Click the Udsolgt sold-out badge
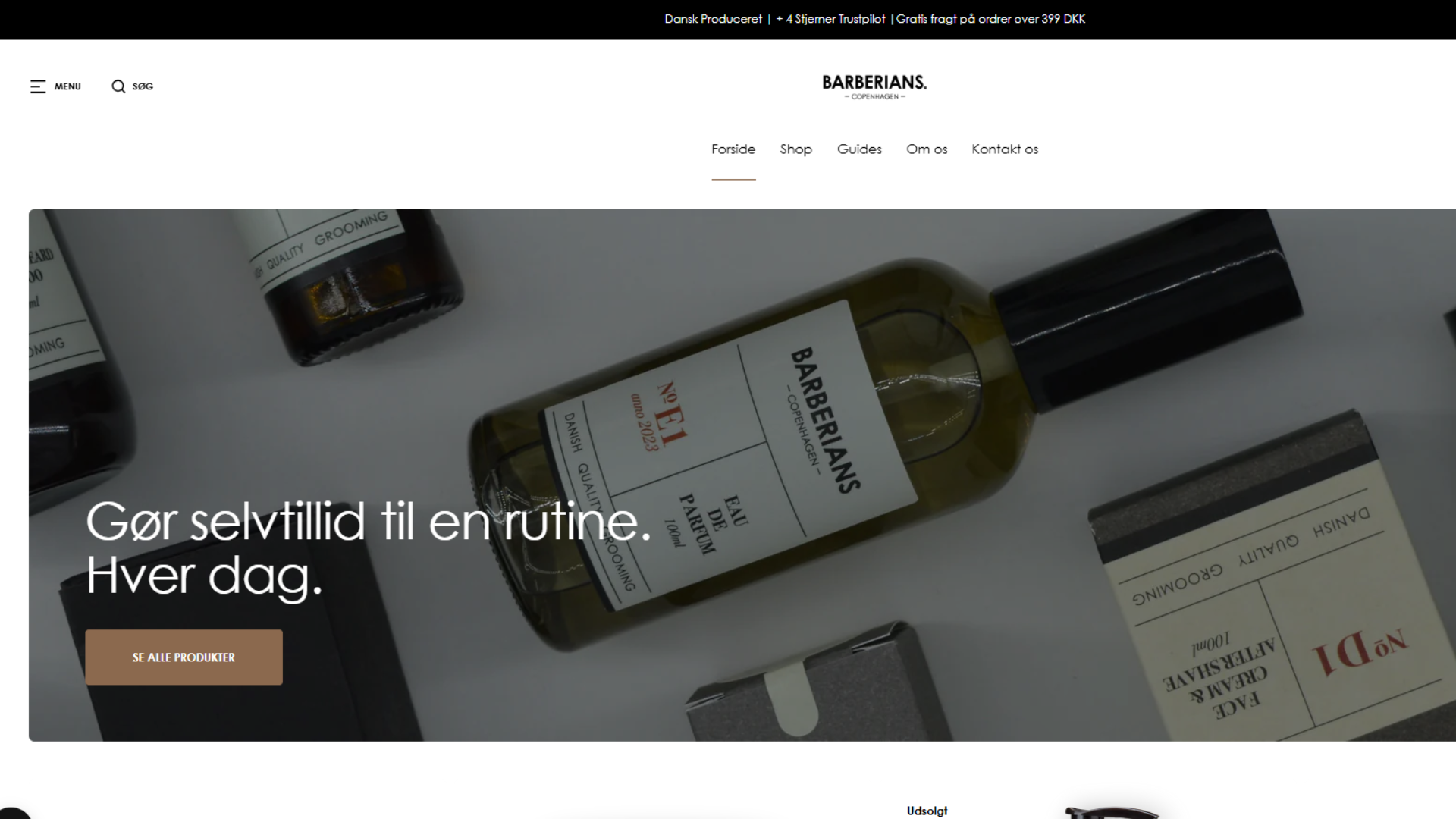The width and height of the screenshot is (1456, 819). point(927,811)
